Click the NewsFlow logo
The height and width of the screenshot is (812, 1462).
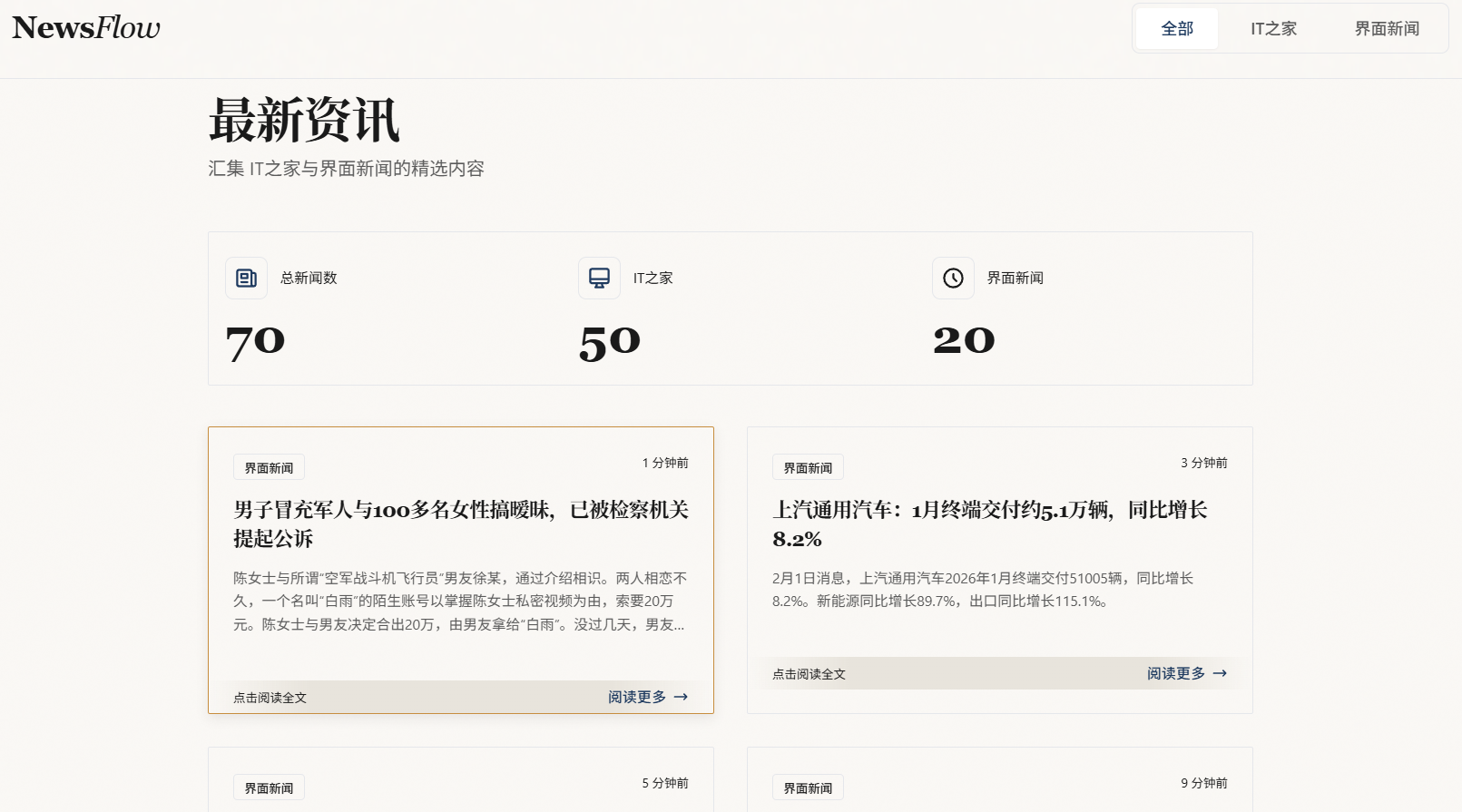pyautogui.click(x=86, y=28)
